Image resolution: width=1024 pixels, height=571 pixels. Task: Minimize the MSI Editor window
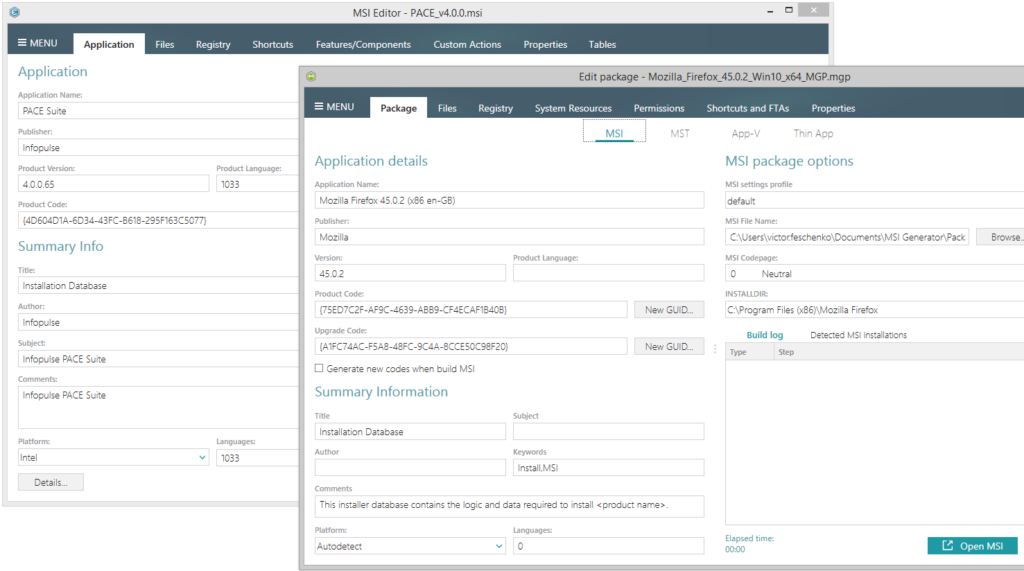pyautogui.click(x=770, y=11)
